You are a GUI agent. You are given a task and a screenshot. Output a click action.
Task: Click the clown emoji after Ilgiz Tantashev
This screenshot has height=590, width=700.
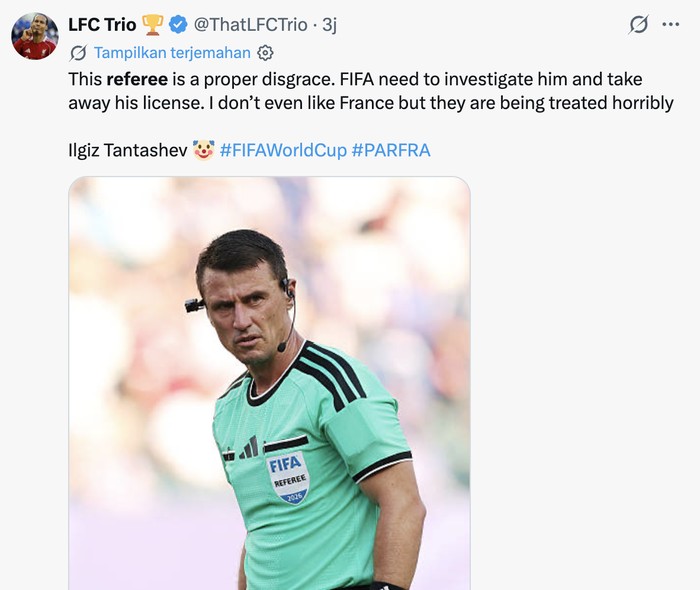pyautogui.click(x=204, y=150)
